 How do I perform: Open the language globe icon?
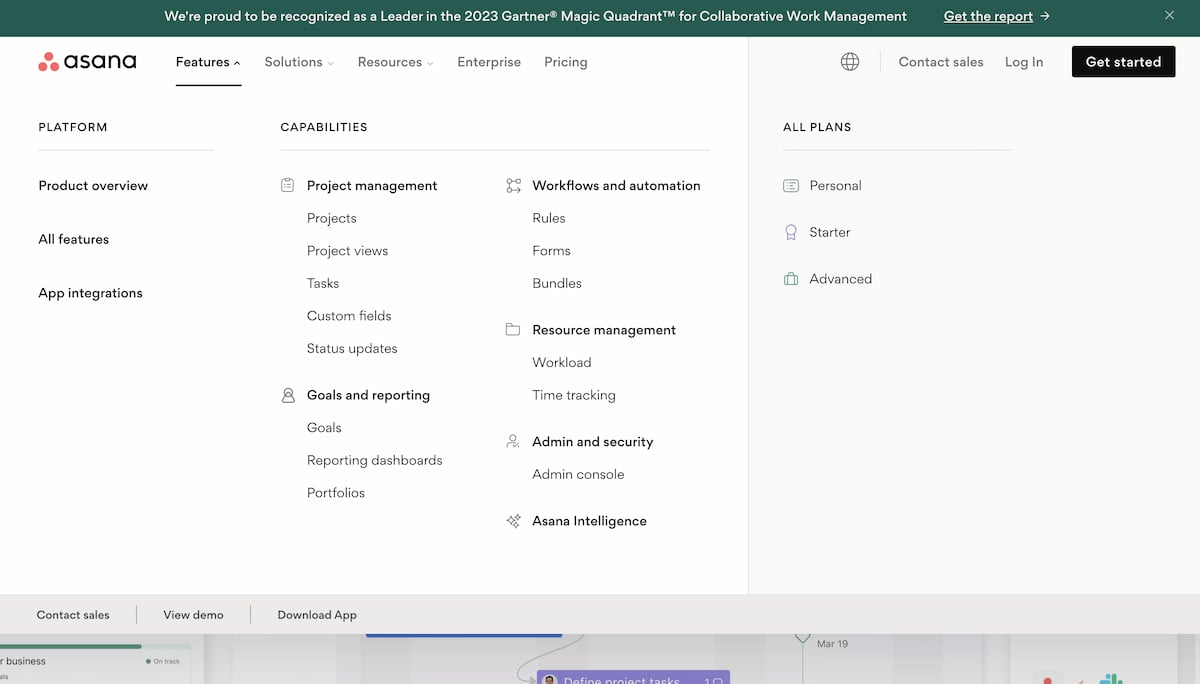pyautogui.click(x=849, y=61)
